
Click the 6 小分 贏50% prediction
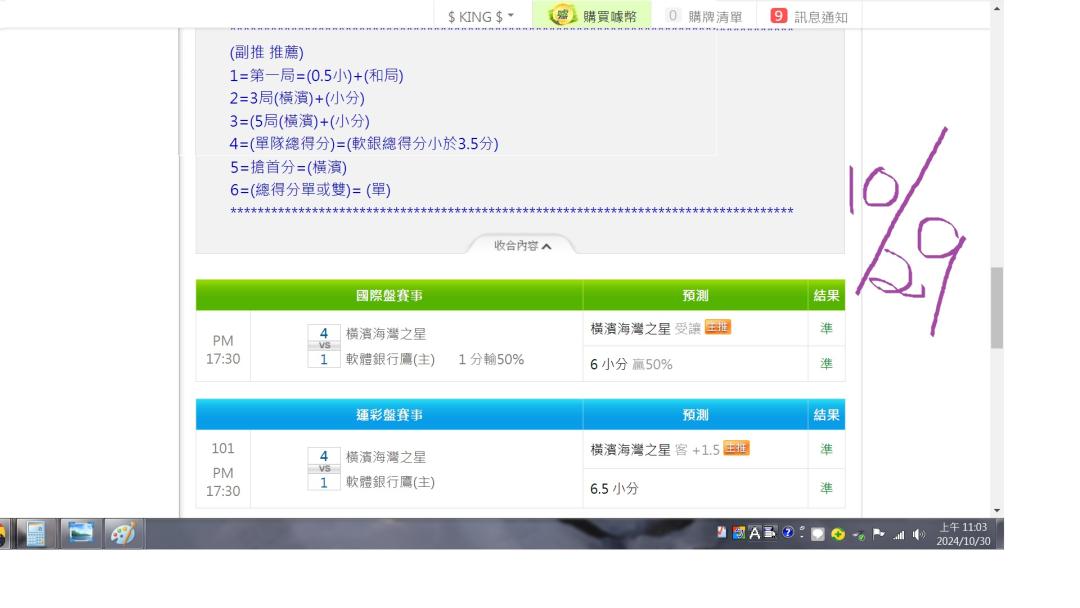click(x=631, y=364)
